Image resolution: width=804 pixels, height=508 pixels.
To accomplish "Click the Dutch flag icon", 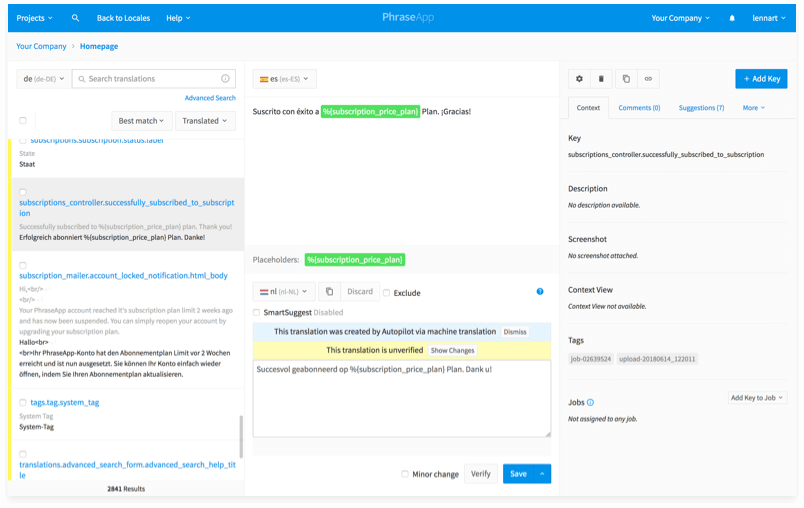I will pyautogui.click(x=264, y=292).
